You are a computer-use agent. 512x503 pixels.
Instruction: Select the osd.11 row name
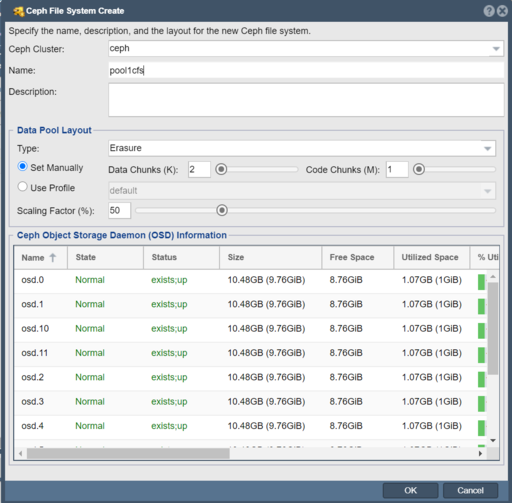click(35, 353)
